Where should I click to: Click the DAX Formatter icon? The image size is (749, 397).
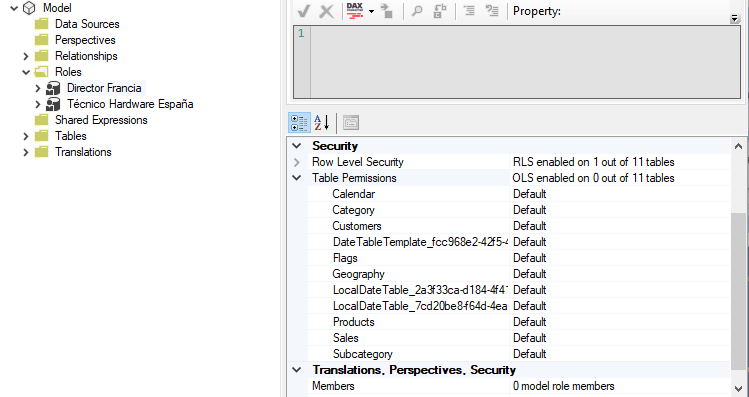tap(355, 11)
